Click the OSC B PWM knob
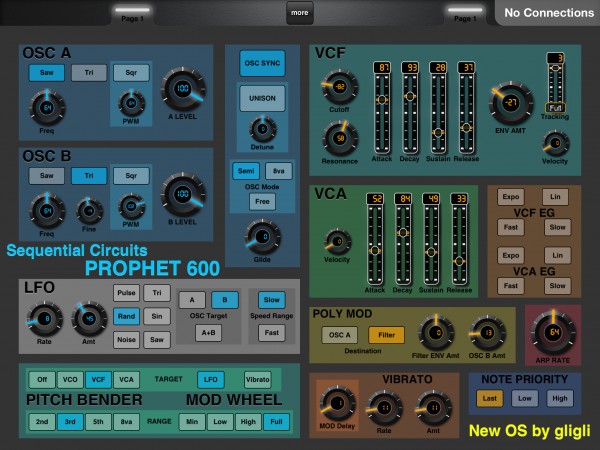 131,207
